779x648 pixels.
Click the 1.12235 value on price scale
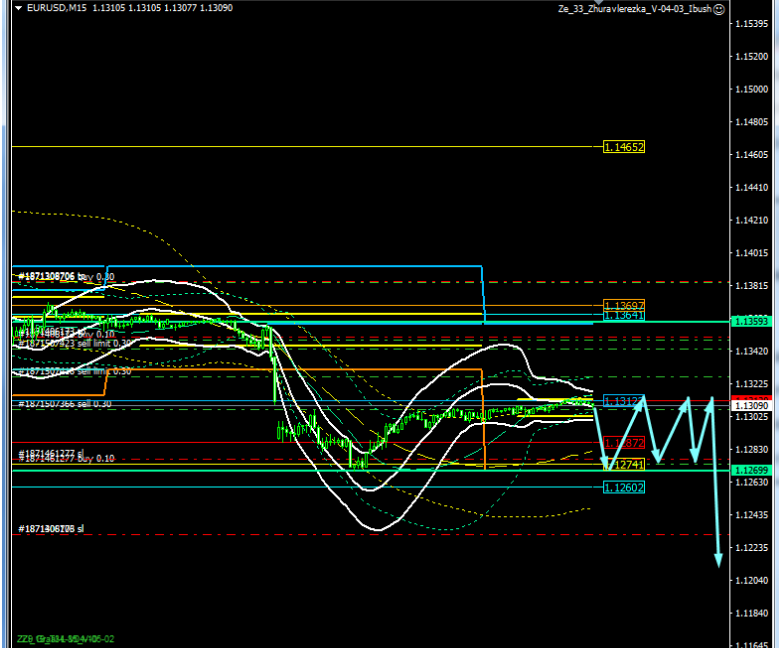752,548
